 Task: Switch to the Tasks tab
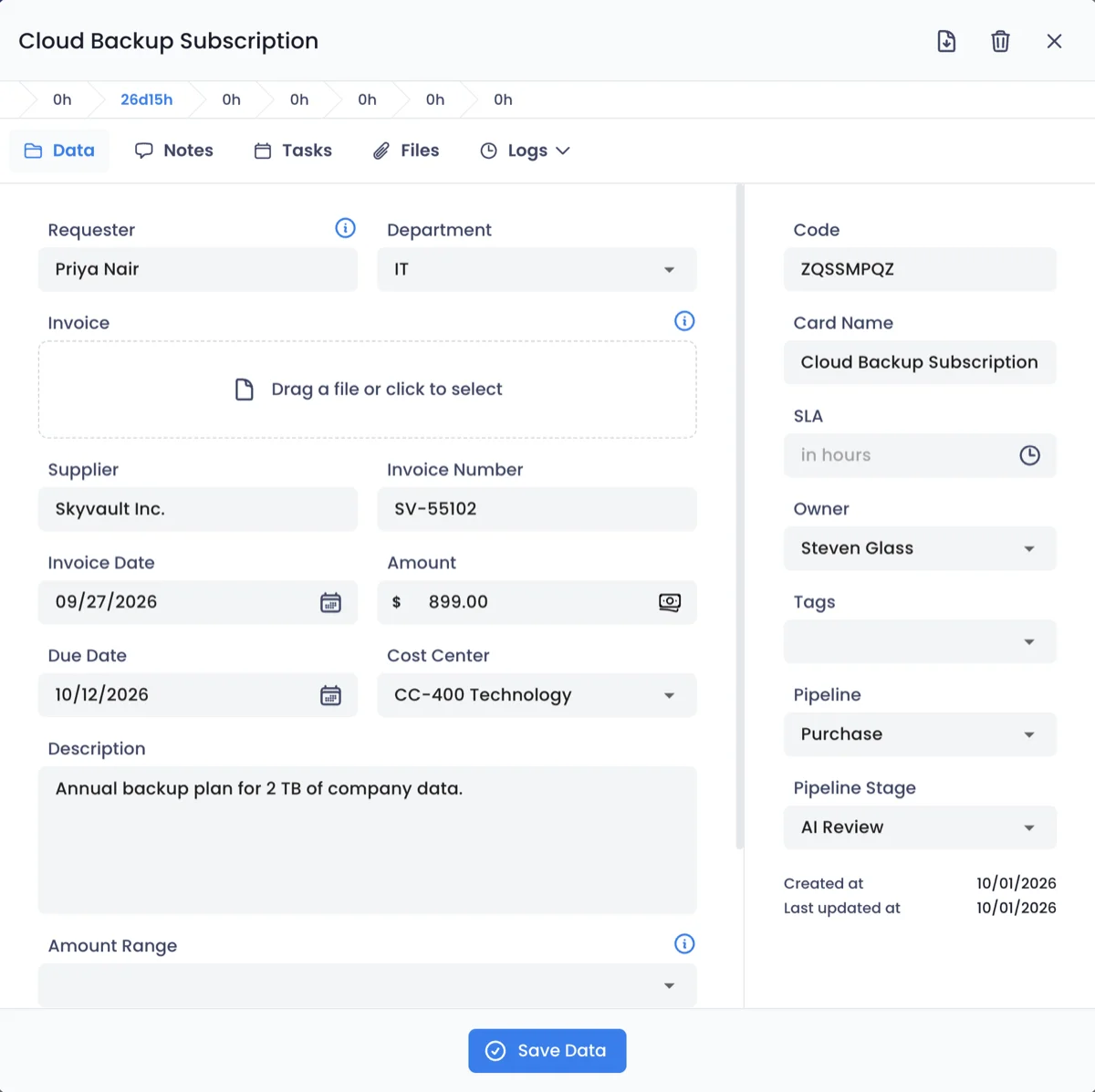tap(293, 151)
